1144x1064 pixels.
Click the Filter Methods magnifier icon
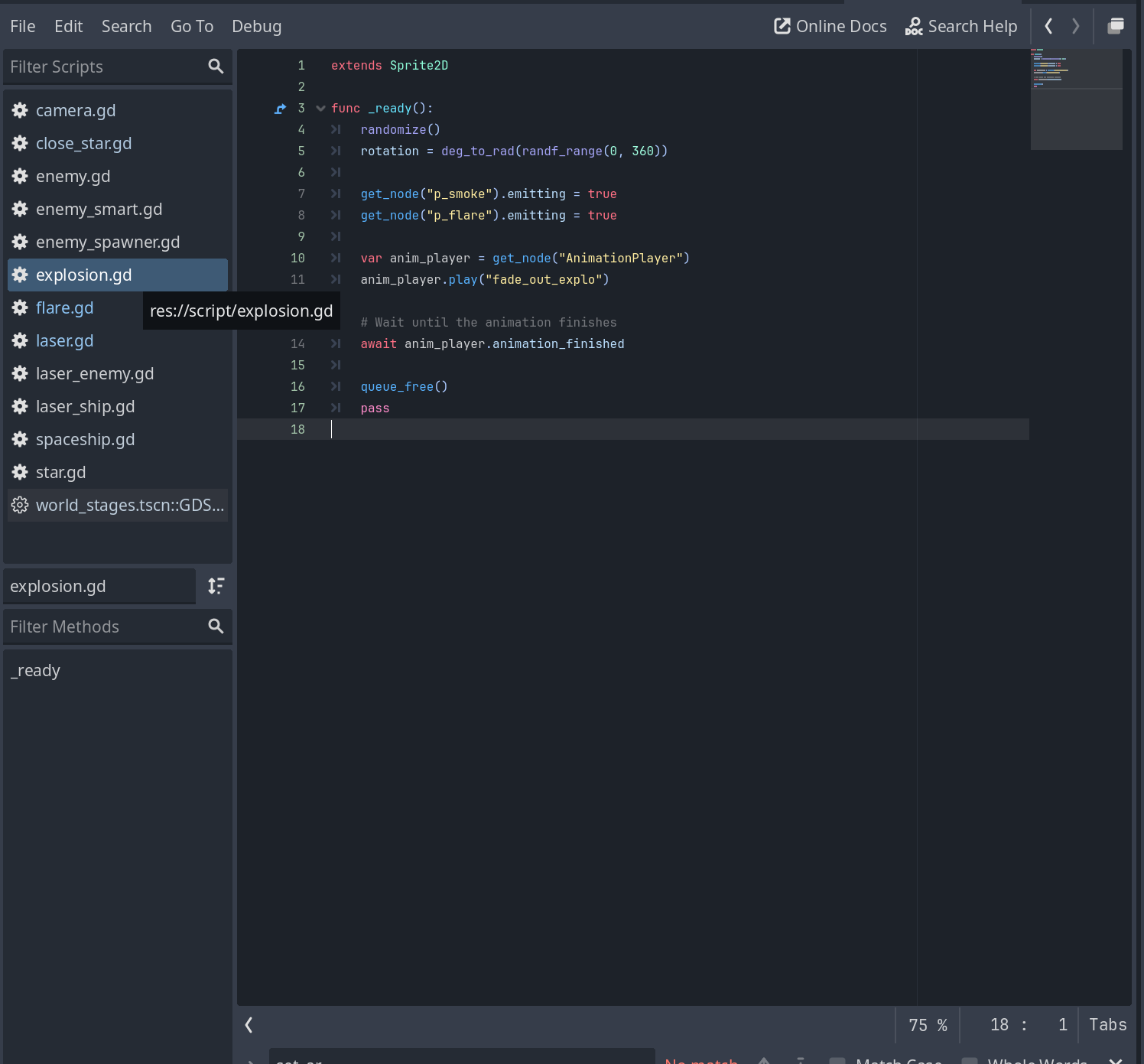click(216, 626)
